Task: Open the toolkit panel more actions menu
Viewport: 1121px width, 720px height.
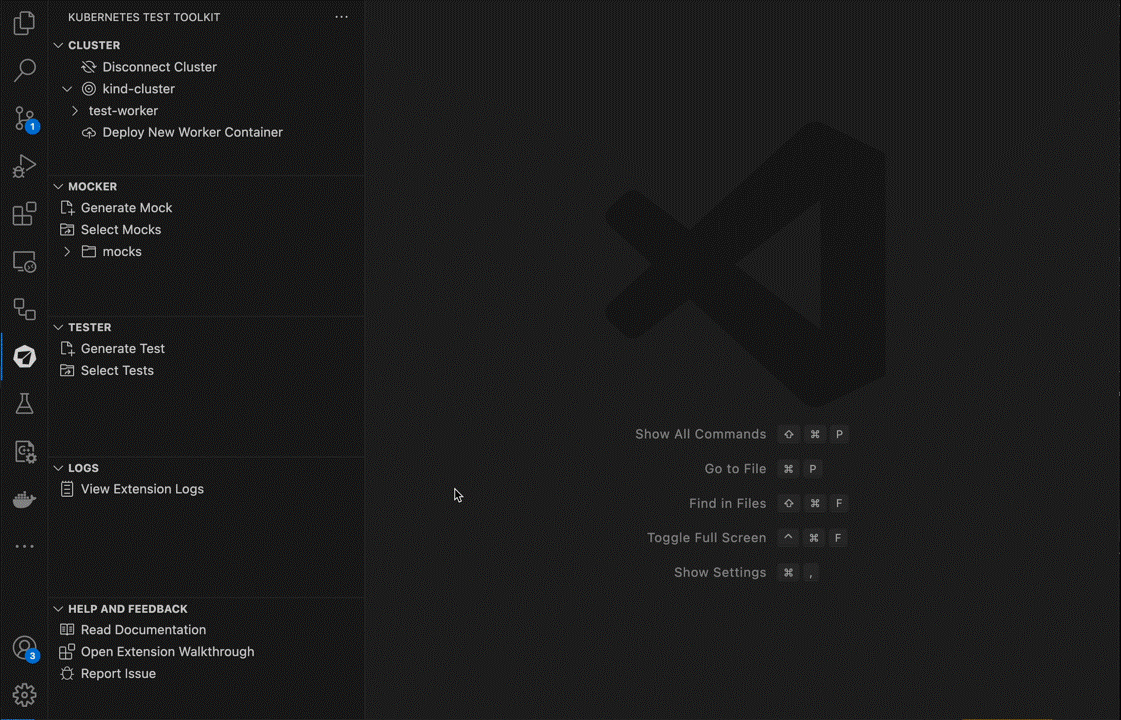Action: [342, 17]
